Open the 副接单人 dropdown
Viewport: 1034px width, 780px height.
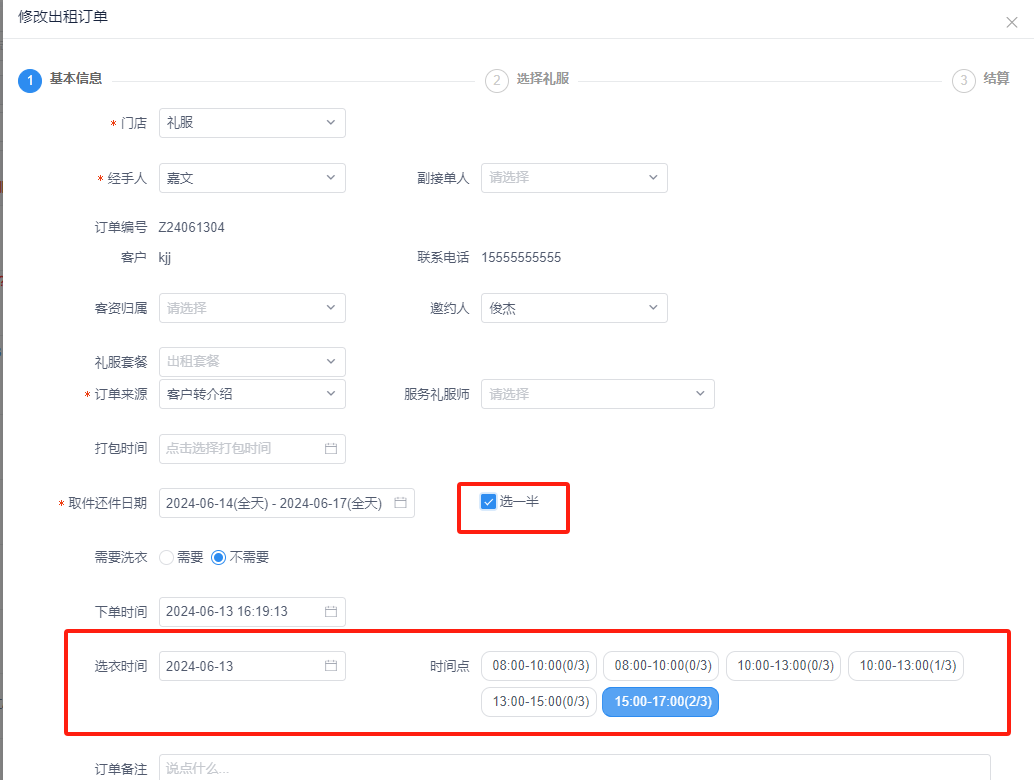tap(574, 178)
